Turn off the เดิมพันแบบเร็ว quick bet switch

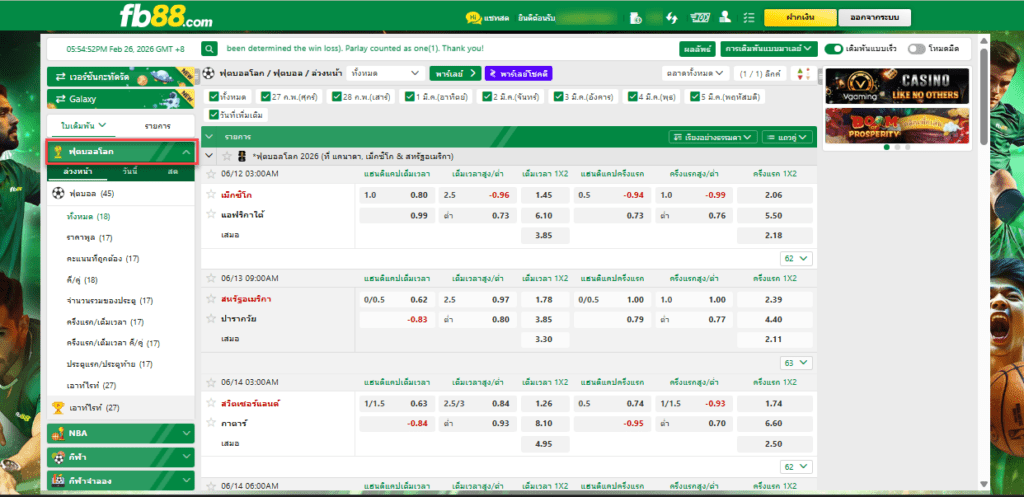pyautogui.click(x=833, y=49)
